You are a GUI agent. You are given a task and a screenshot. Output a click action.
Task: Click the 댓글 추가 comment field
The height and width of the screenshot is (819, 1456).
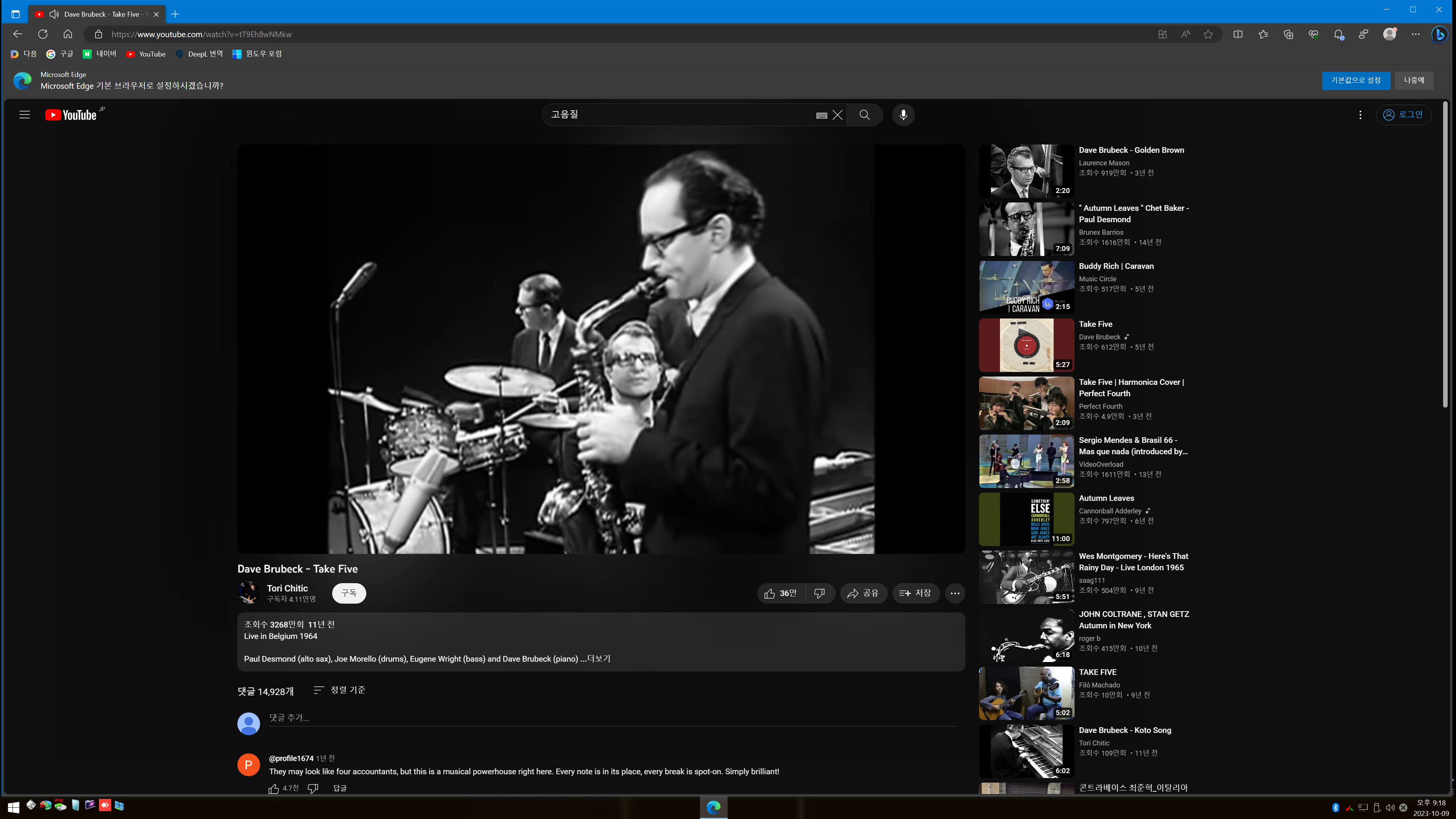[x=613, y=718]
